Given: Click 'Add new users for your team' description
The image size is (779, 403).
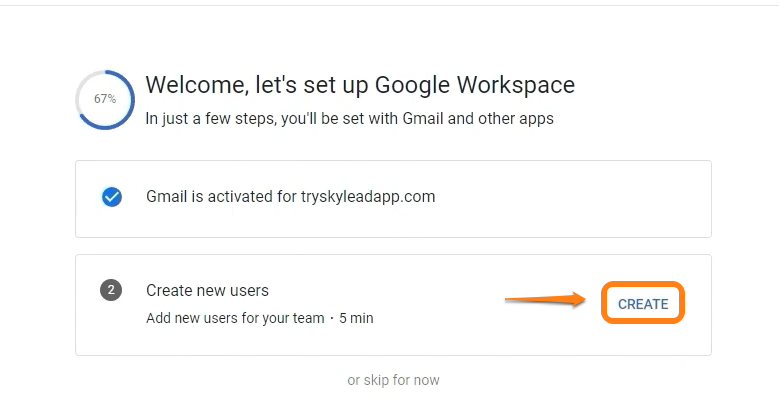Looking at the screenshot, I should [x=235, y=318].
